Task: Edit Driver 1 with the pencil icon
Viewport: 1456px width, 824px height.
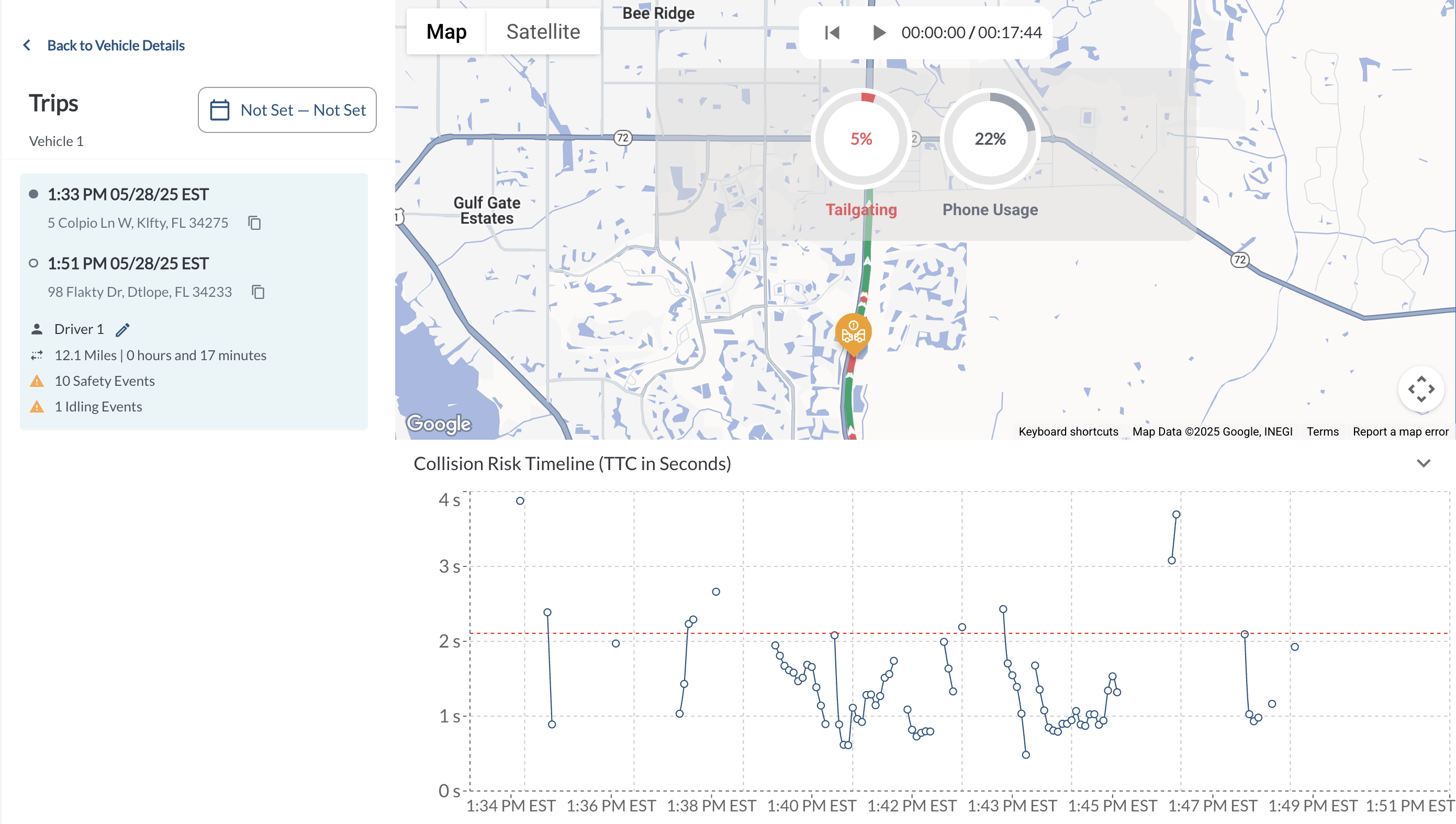Action: tap(123, 329)
